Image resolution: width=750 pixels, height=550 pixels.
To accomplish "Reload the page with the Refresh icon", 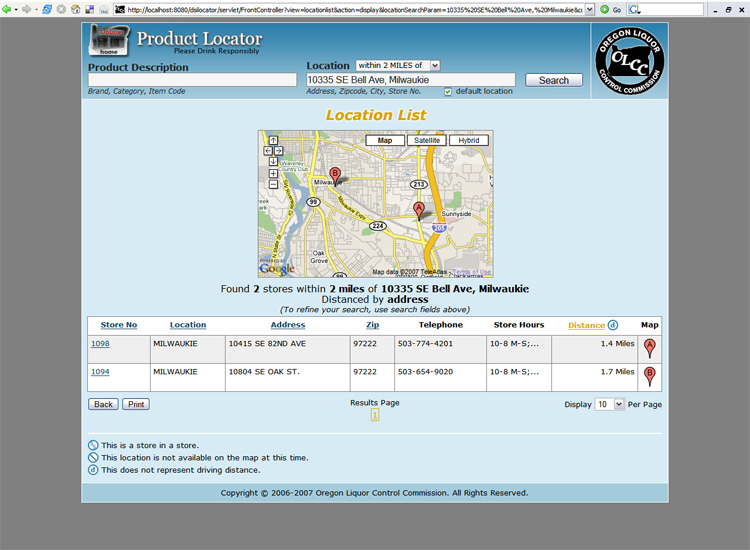I will point(47,9).
